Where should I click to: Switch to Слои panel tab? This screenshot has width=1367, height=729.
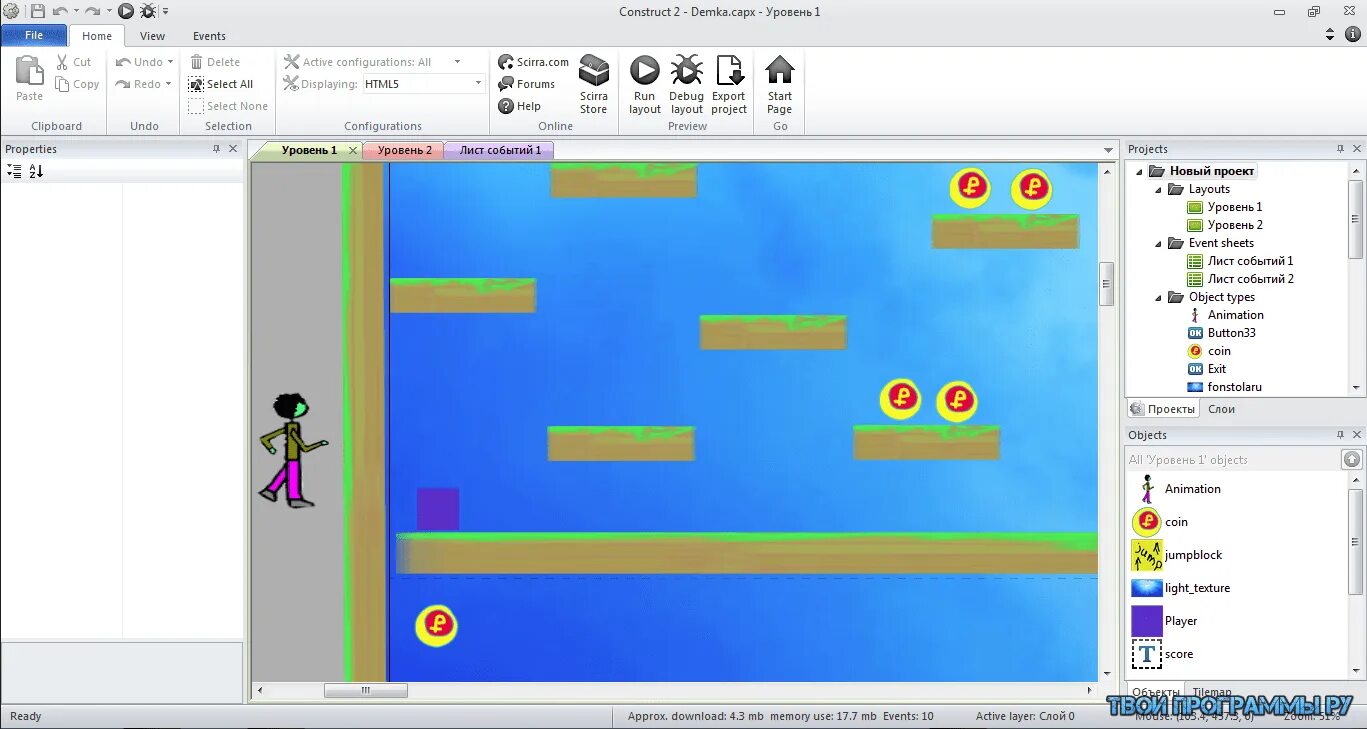pyautogui.click(x=1222, y=409)
